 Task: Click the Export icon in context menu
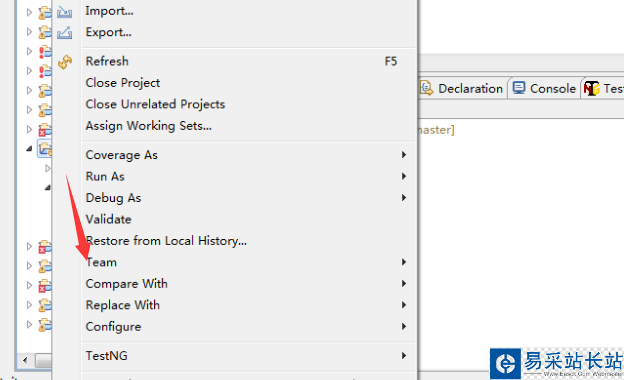click(64, 33)
